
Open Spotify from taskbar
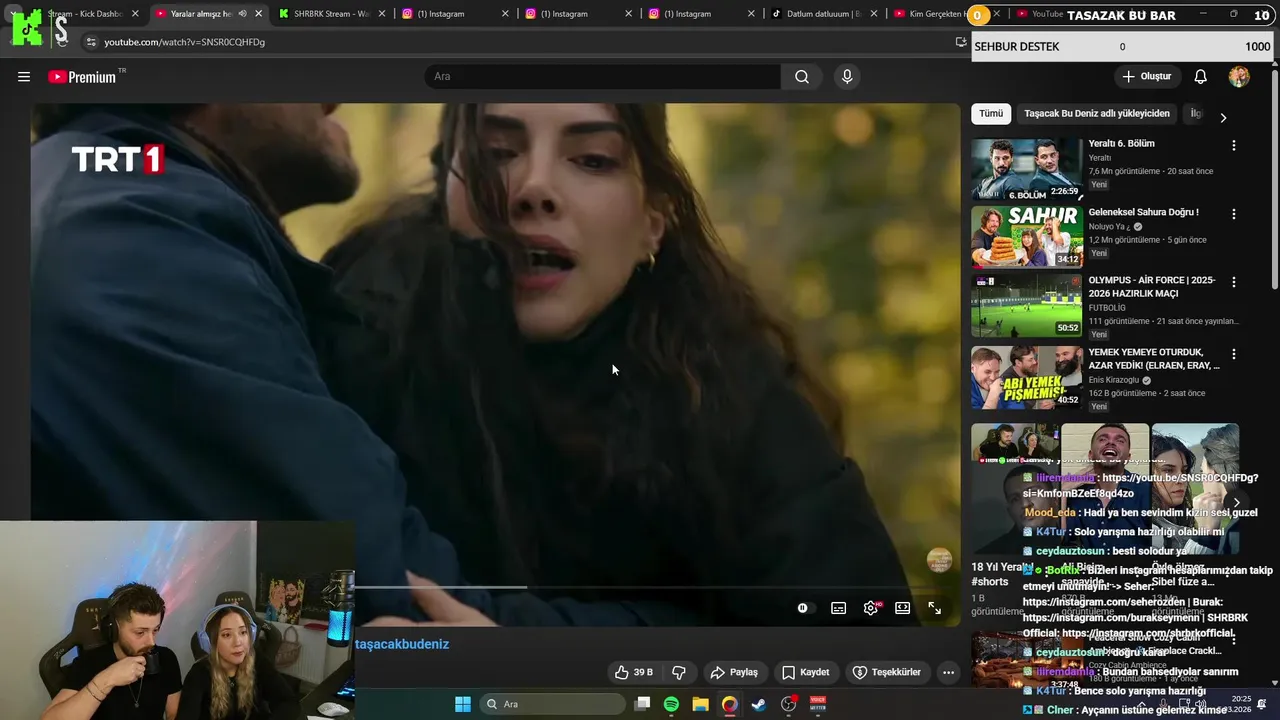(671, 704)
